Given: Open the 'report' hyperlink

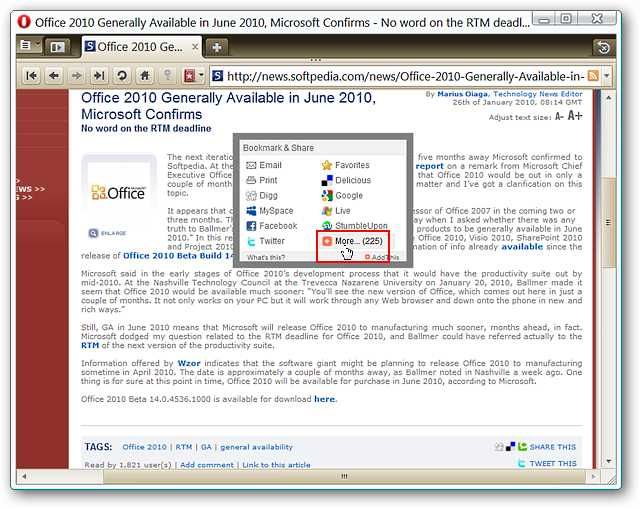Looking at the screenshot, I should point(429,166).
